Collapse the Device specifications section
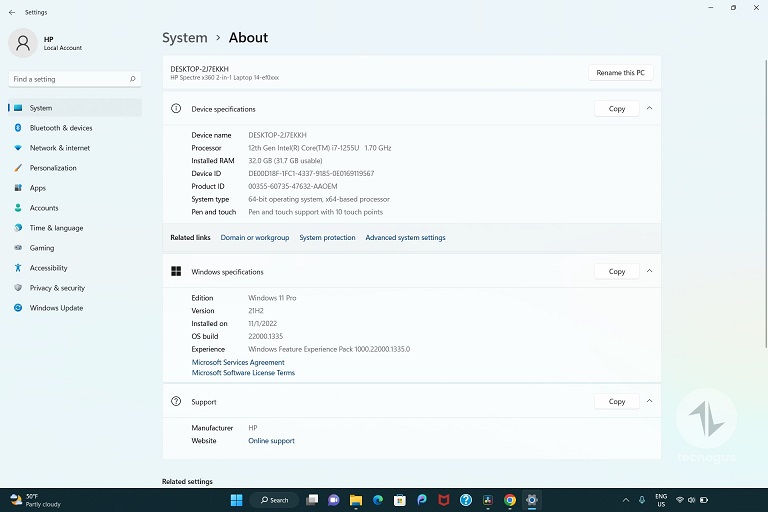The image size is (768, 512). point(649,108)
